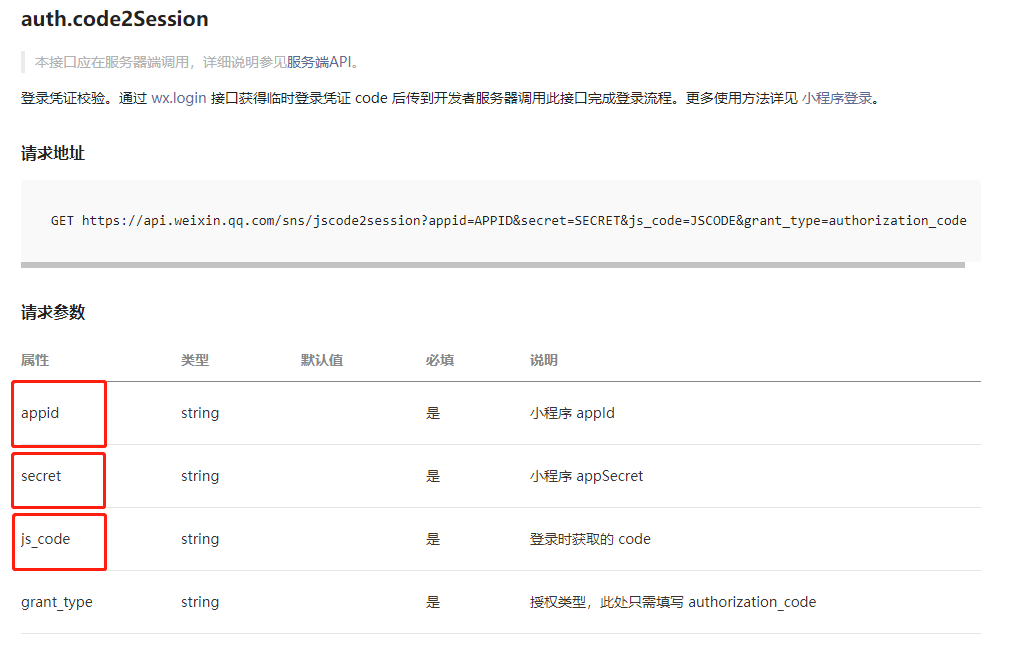The width and height of the screenshot is (1028, 651).
Task: Click the 必填 table column header
Action: (440, 359)
